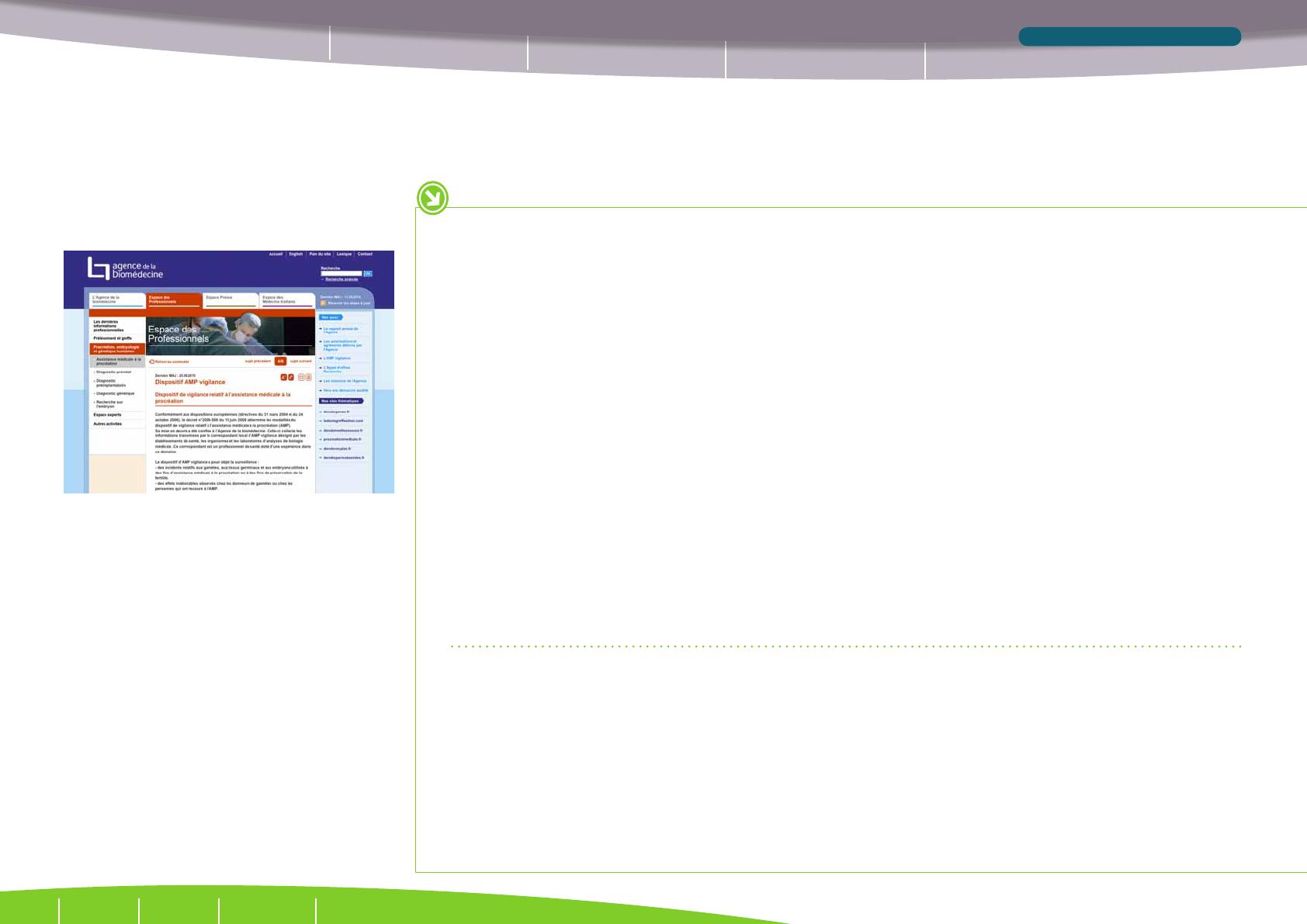
Task: Go to the sujet précédent link
Action: pos(258,361)
